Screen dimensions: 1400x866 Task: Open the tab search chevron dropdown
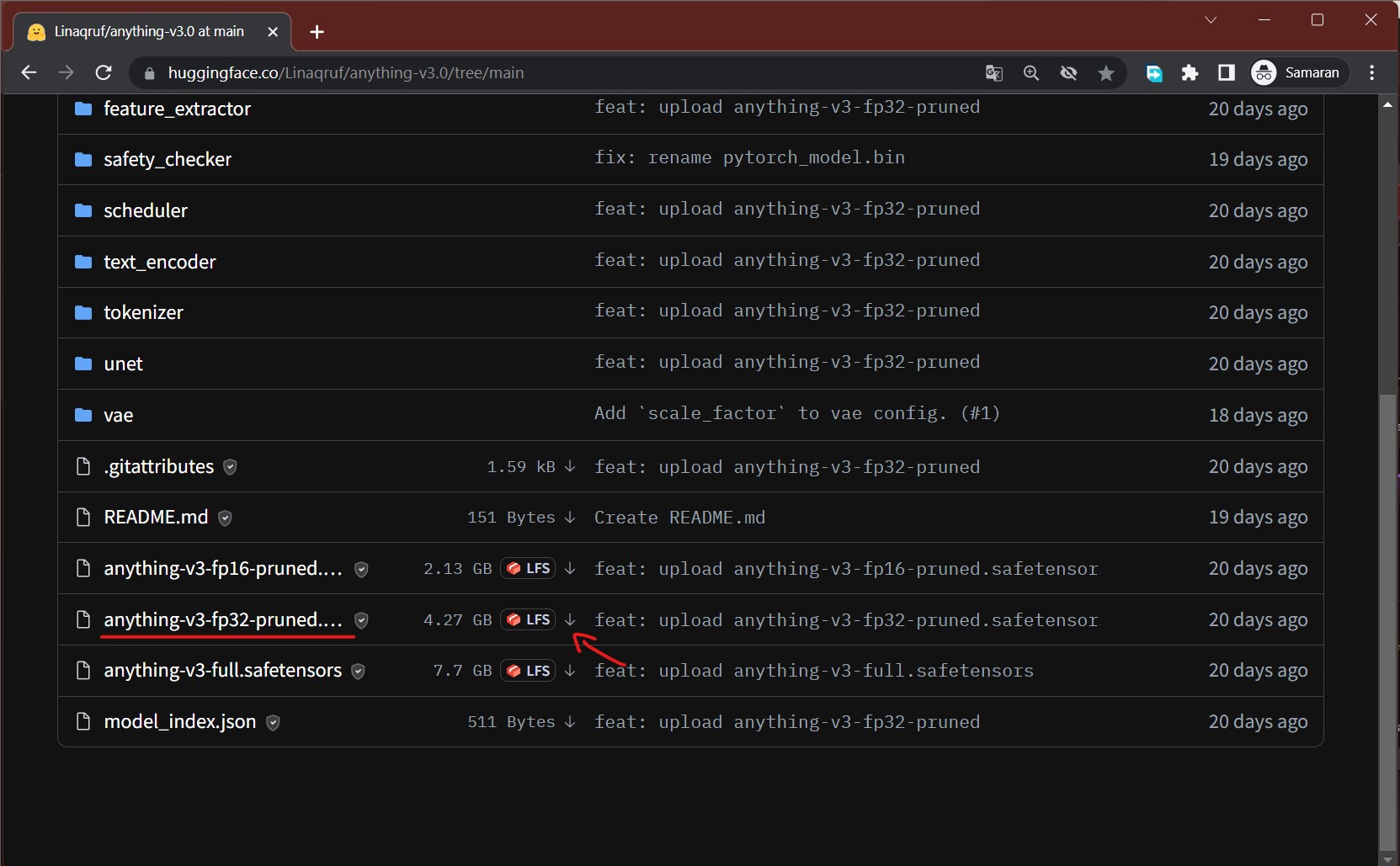[1211, 19]
